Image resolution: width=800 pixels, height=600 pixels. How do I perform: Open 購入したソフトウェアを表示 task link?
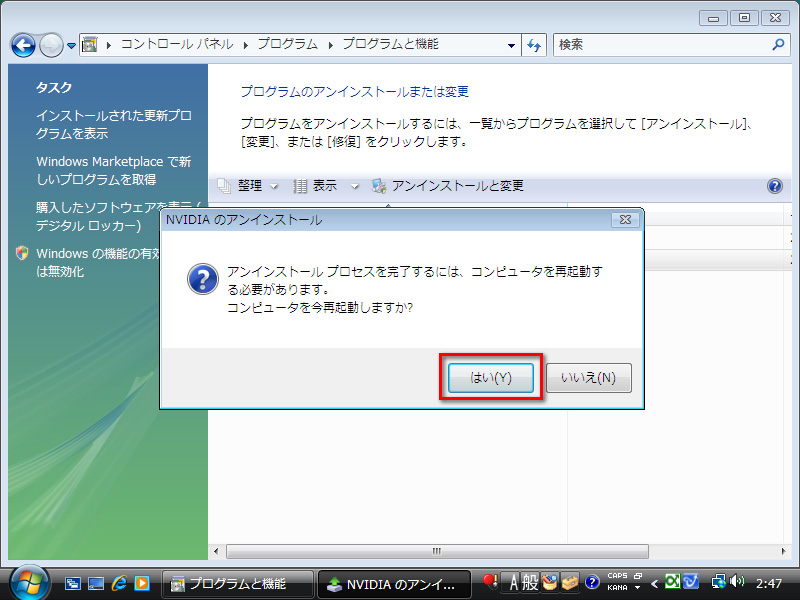119,216
